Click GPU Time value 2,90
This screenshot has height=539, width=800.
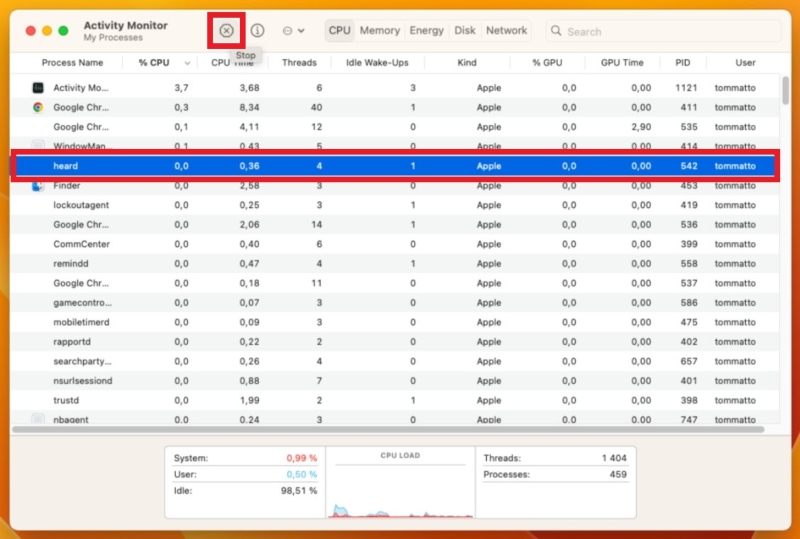(641, 127)
